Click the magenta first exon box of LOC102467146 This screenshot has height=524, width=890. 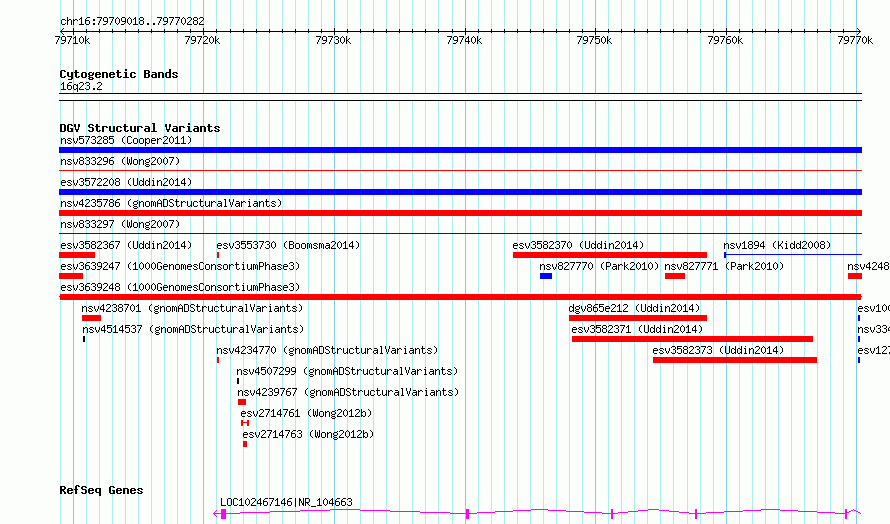[224, 514]
